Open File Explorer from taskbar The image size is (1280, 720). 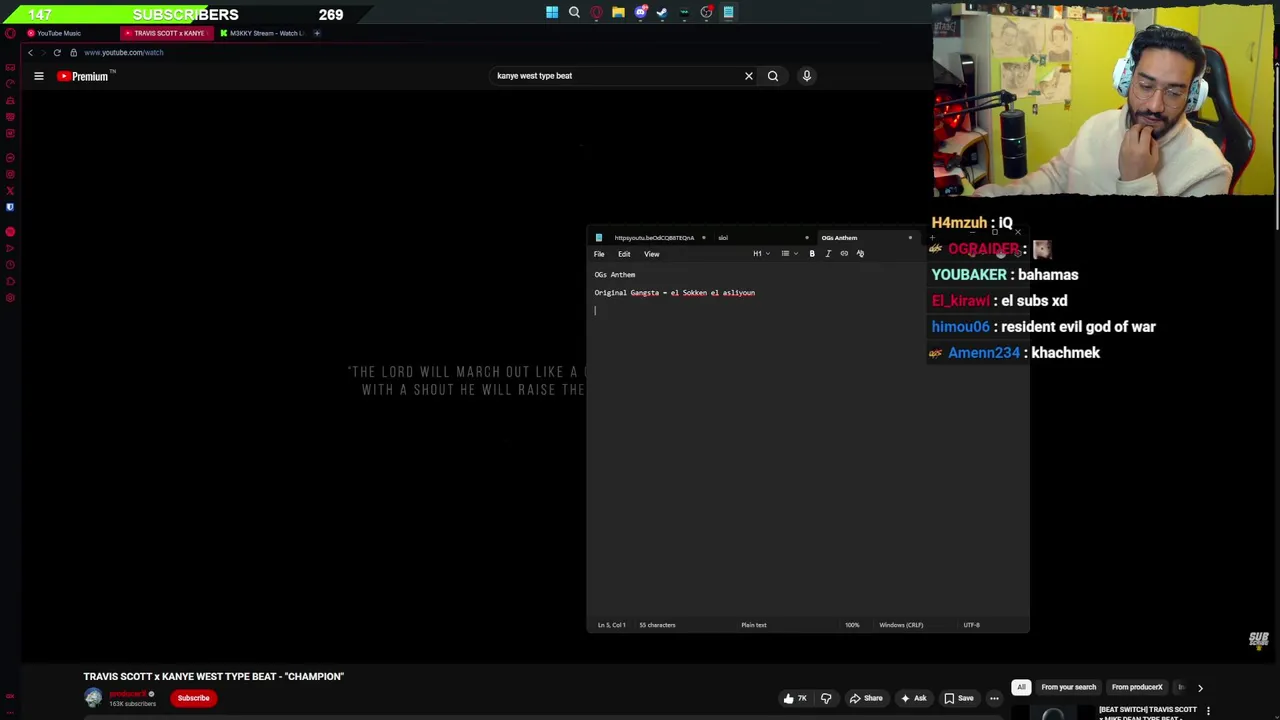click(x=618, y=13)
